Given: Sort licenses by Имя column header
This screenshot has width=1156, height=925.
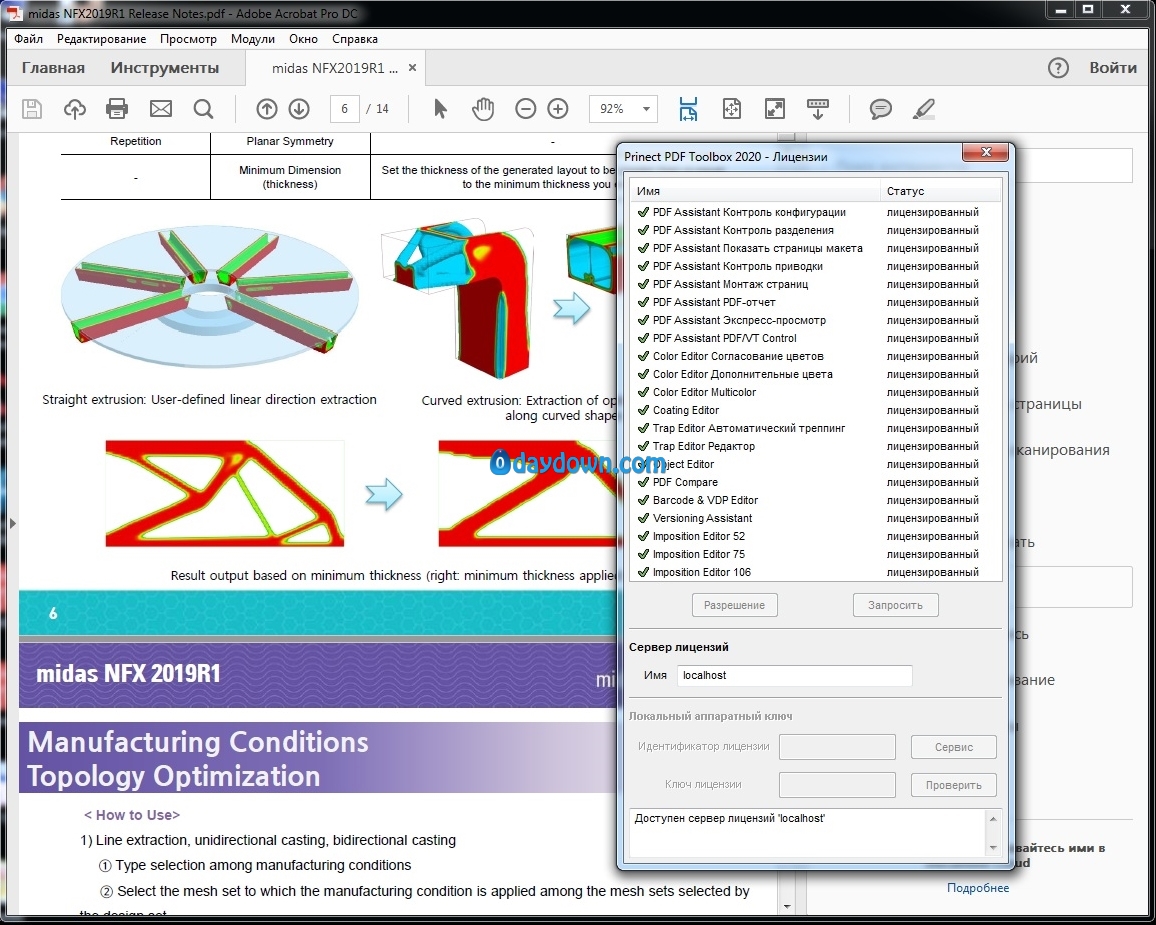Looking at the screenshot, I should pos(755,191).
